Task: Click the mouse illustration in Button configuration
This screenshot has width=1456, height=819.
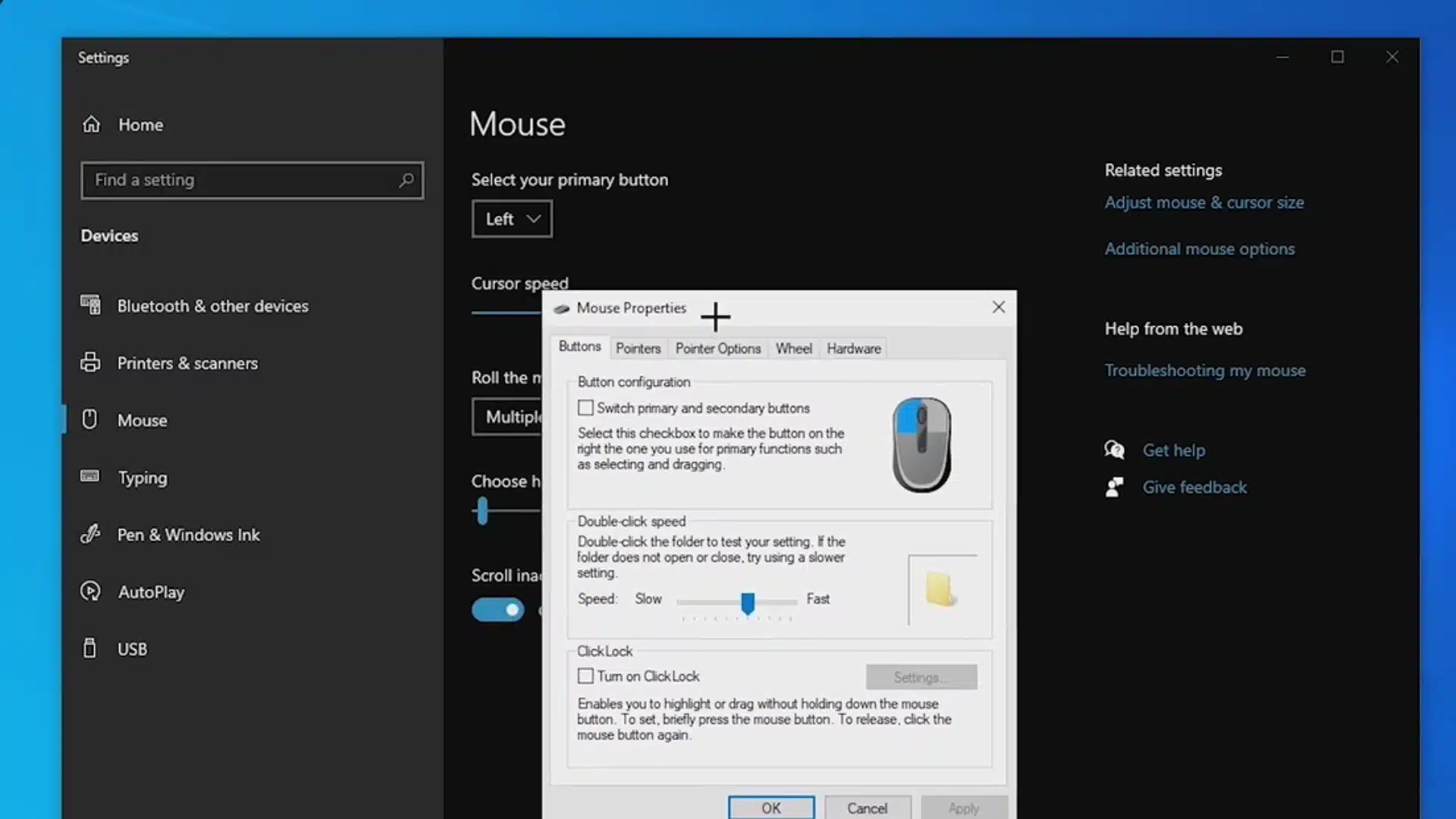Action: pos(921,445)
